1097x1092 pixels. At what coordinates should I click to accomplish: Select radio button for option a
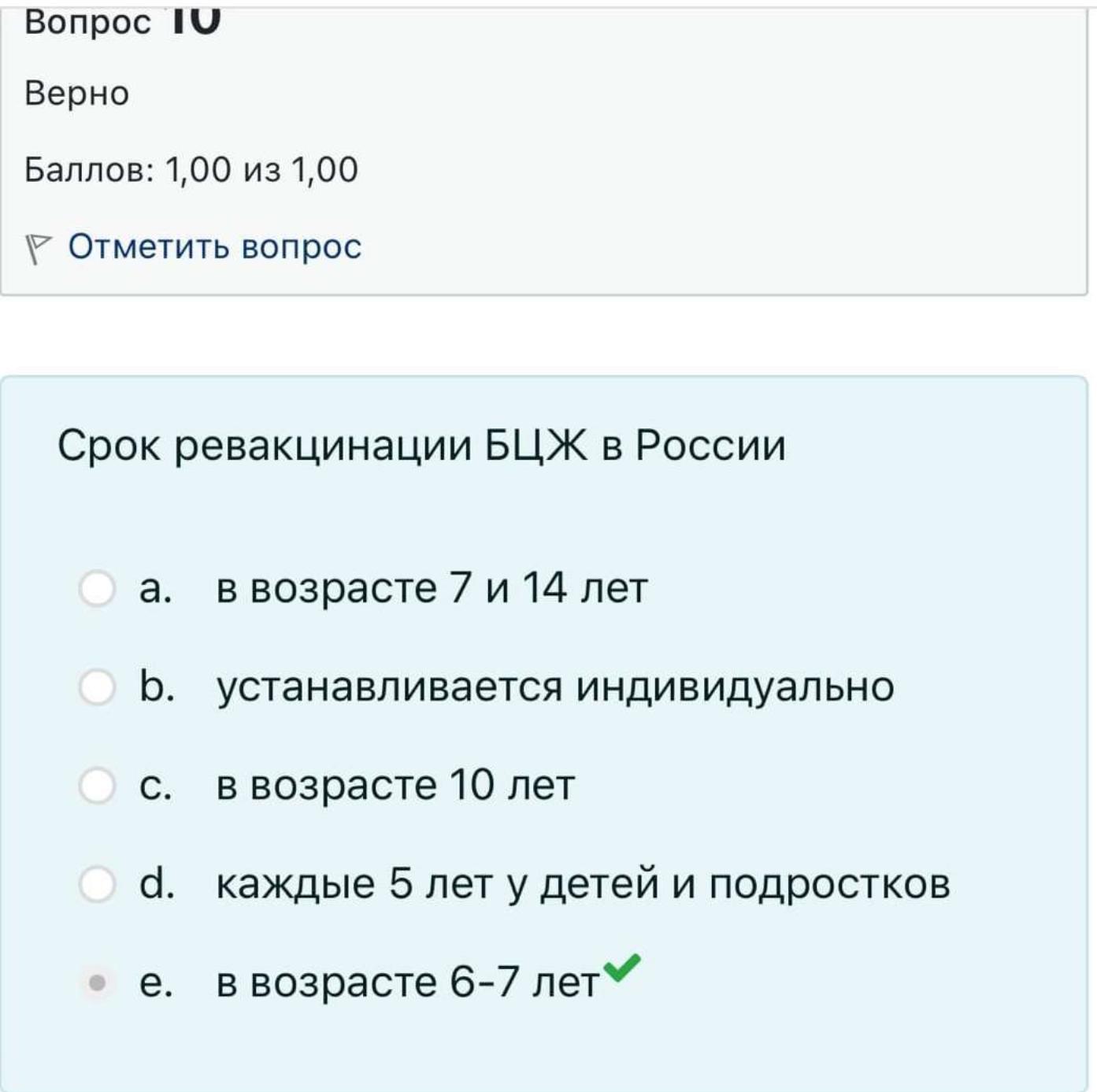pyautogui.click(x=98, y=588)
